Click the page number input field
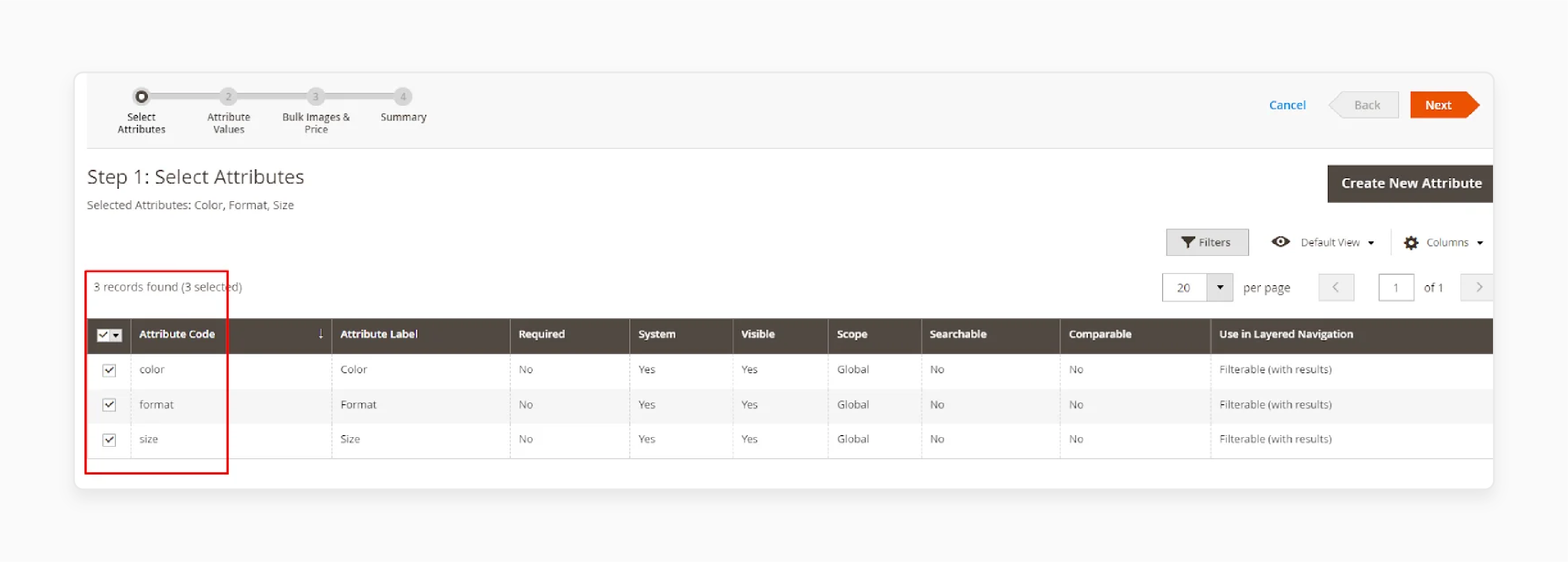1568x562 pixels. (x=1396, y=288)
